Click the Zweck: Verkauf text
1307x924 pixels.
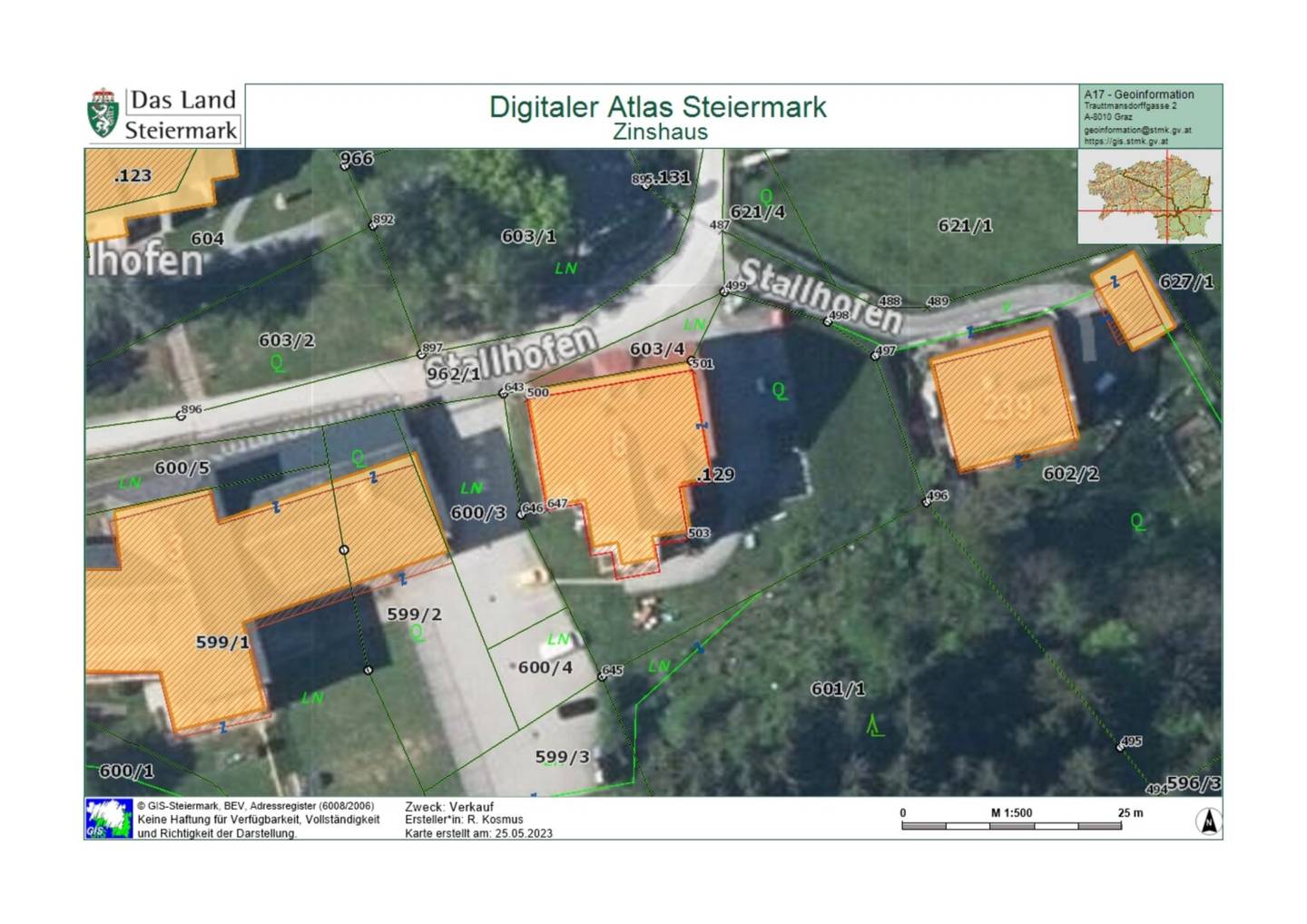pyautogui.click(x=449, y=807)
